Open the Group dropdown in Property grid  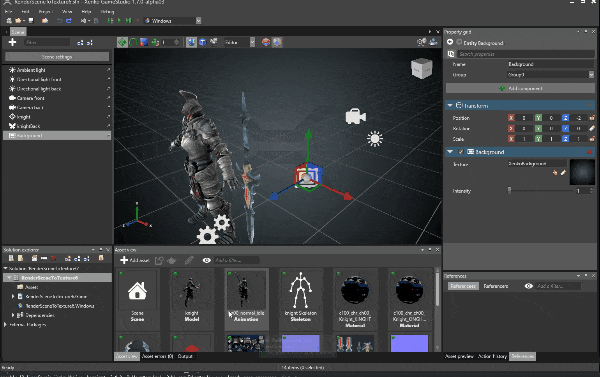point(591,75)
